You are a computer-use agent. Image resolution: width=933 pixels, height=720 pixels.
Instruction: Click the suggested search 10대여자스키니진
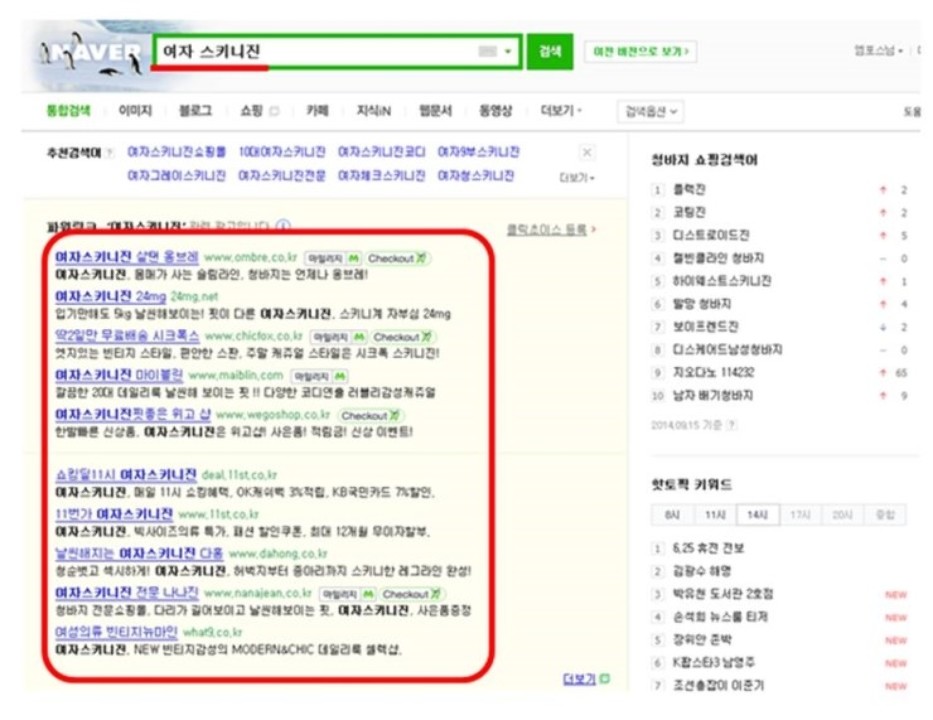[x=282, y=152]
